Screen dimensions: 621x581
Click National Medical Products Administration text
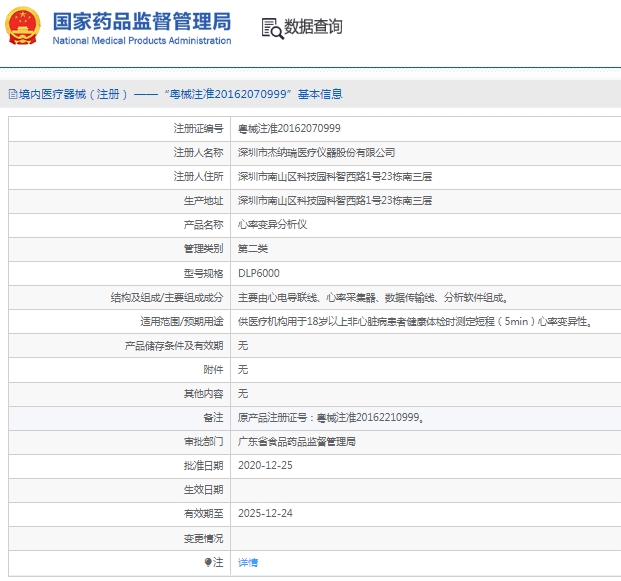(x=142, y=41)
